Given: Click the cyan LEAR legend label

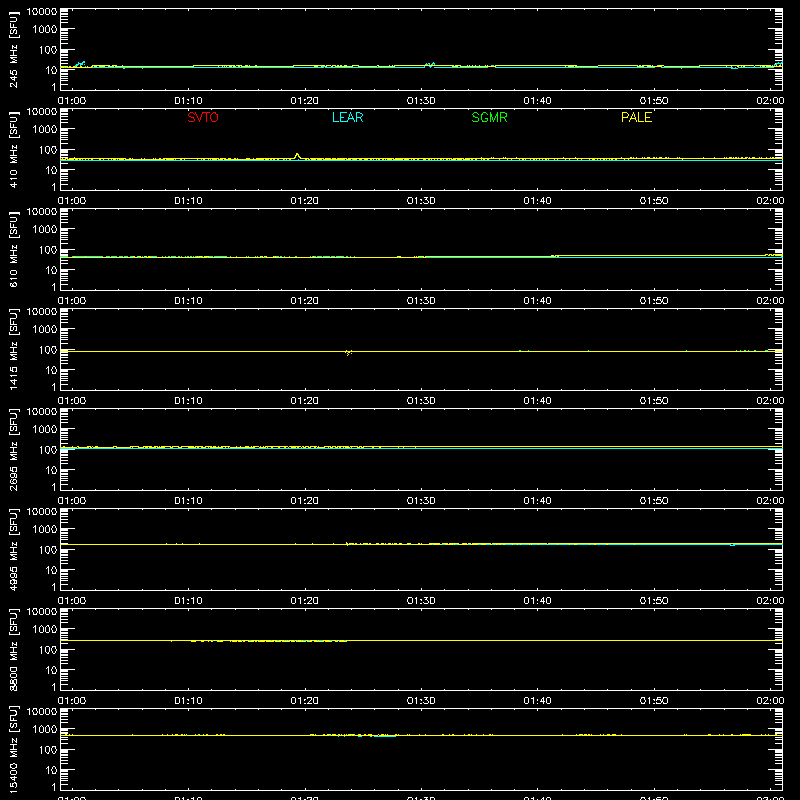Looking at the screenshot, I should (x=347, y=117).
